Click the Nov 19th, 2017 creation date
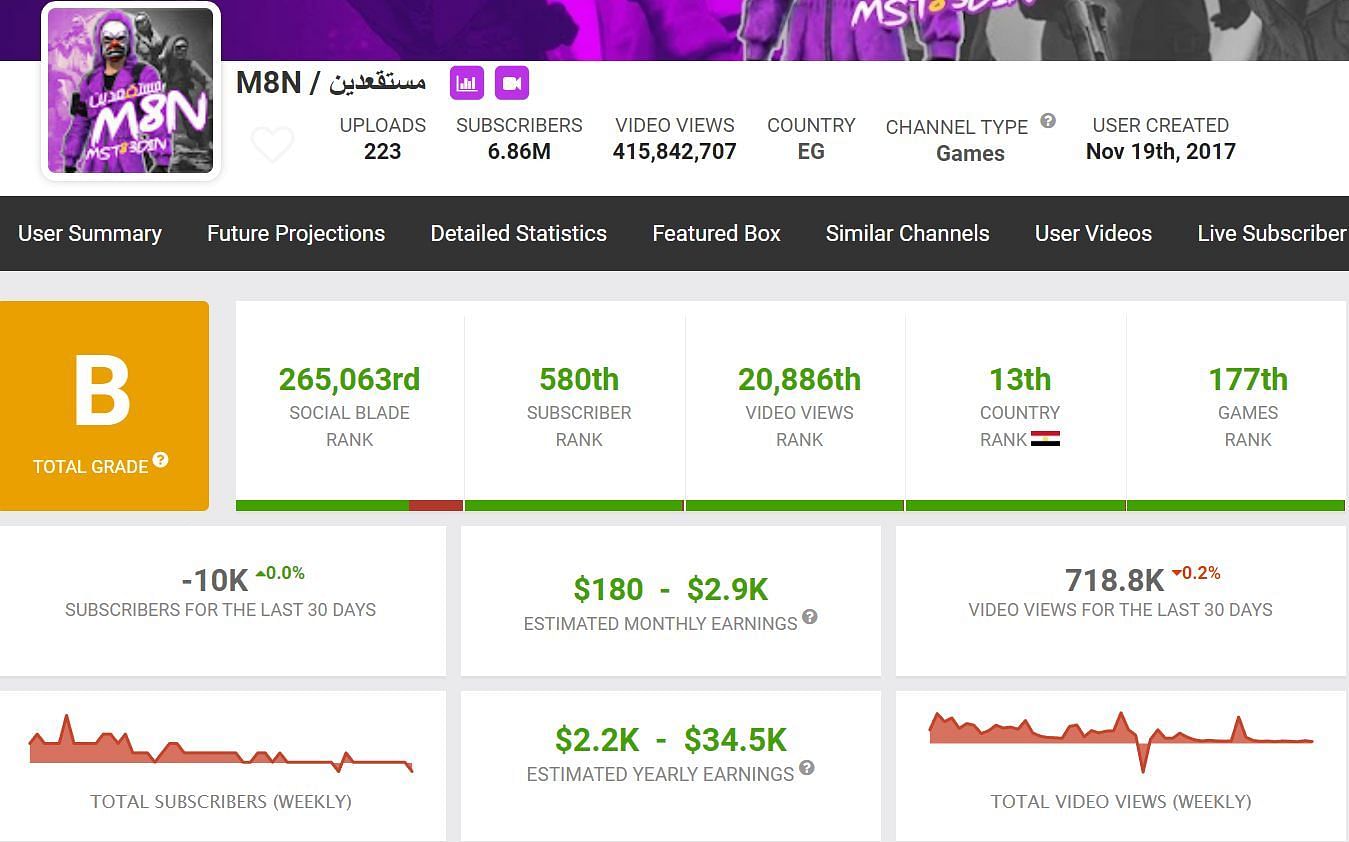The height and width of the screenshot is (842, 1349). [1161, 151]
